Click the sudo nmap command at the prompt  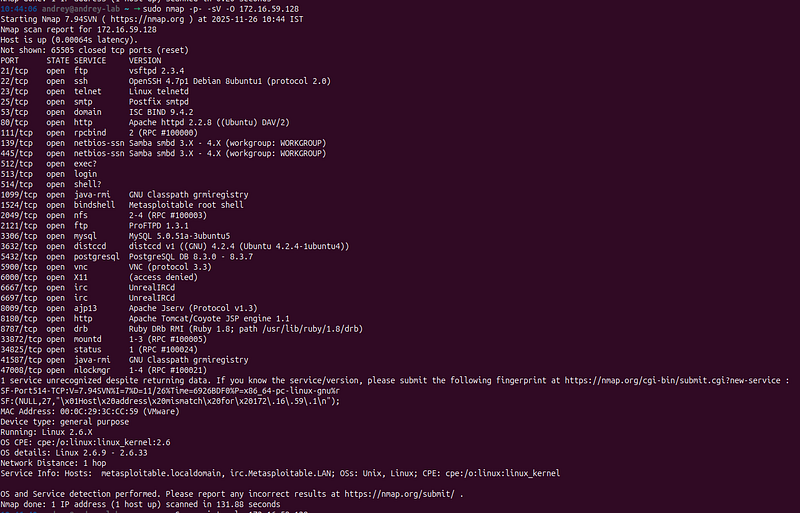coord(221,9)
